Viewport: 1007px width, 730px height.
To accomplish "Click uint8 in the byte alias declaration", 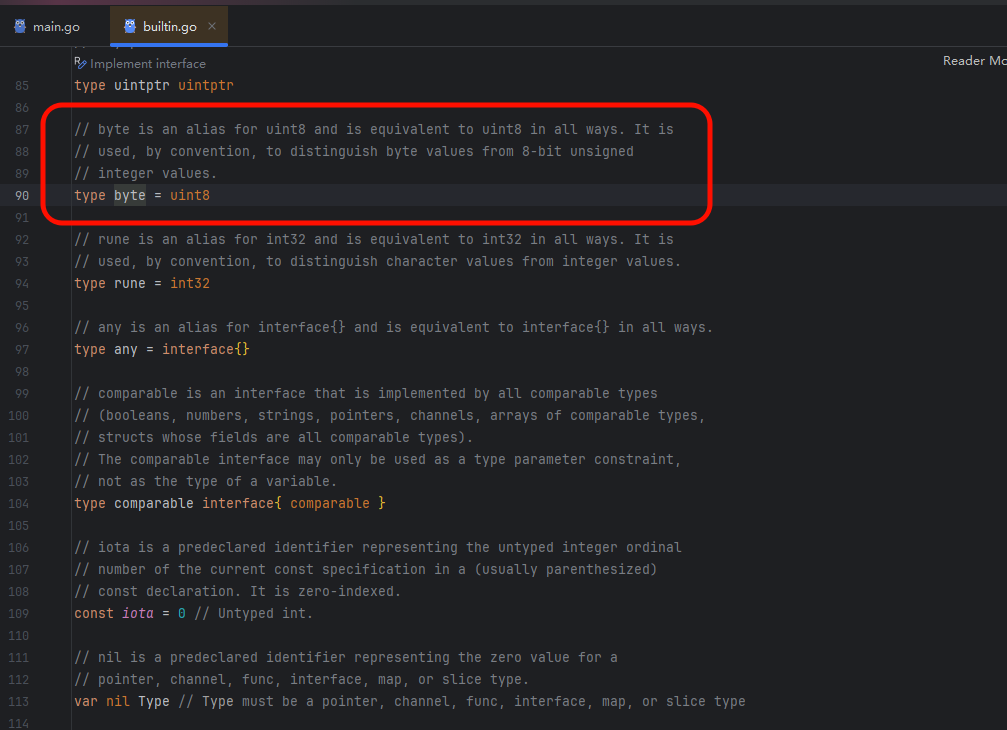I will coord(190,195).
